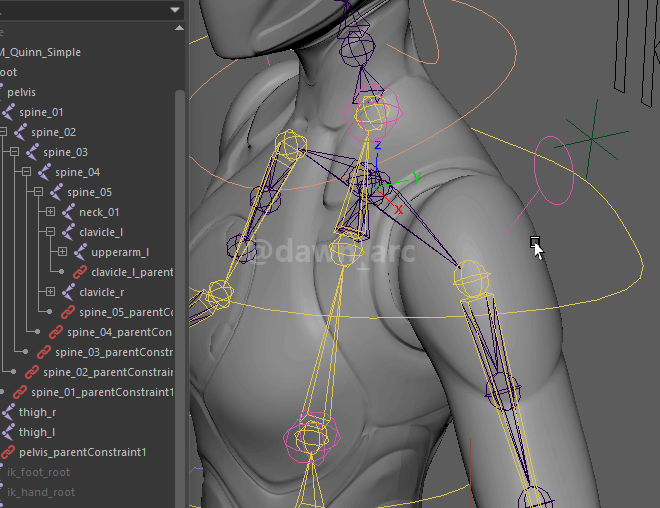Collapse the spine_02 node
The height and width of the screenshot is (508, 660).
point(3,132)
